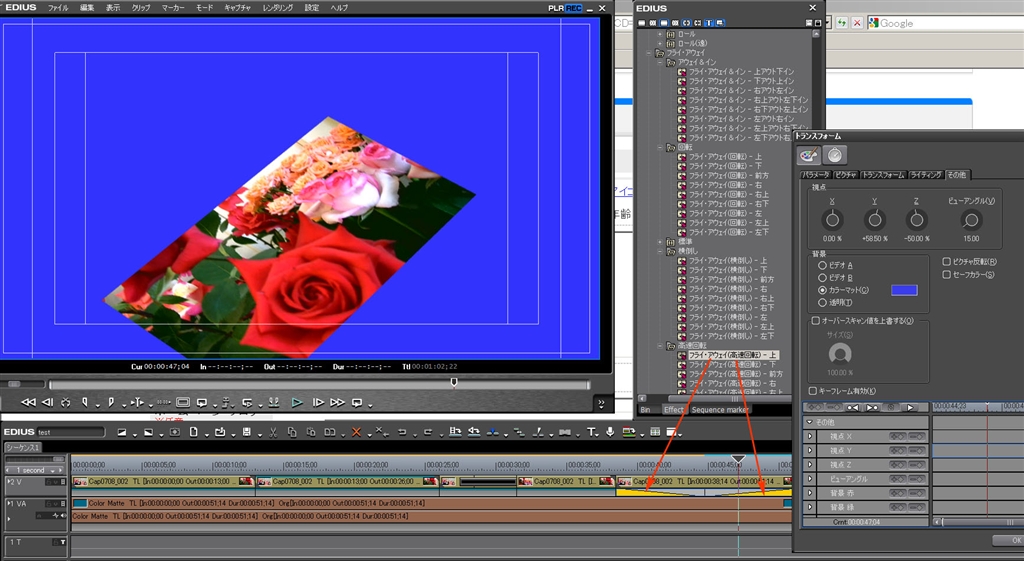This screenshot has width=1024, height=561.
Task: Check the キーフレーム有効 checkbox
Action: (x=812, y=391)
